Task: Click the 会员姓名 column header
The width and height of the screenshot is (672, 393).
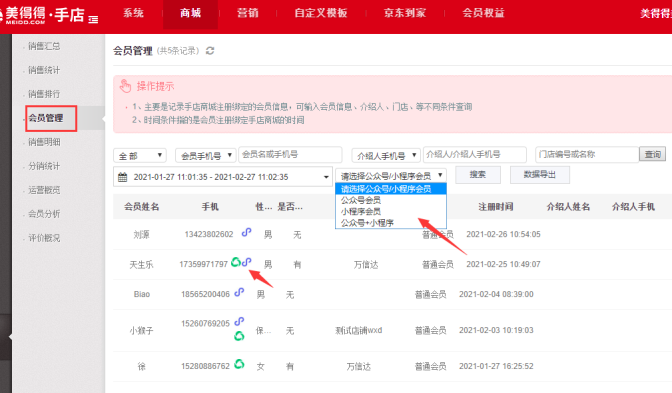Action: [141, 207]
